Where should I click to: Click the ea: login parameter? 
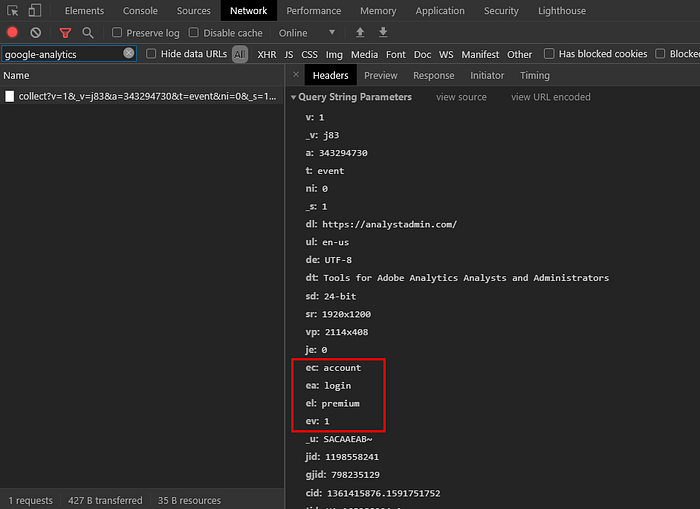[x=328, y=385]
